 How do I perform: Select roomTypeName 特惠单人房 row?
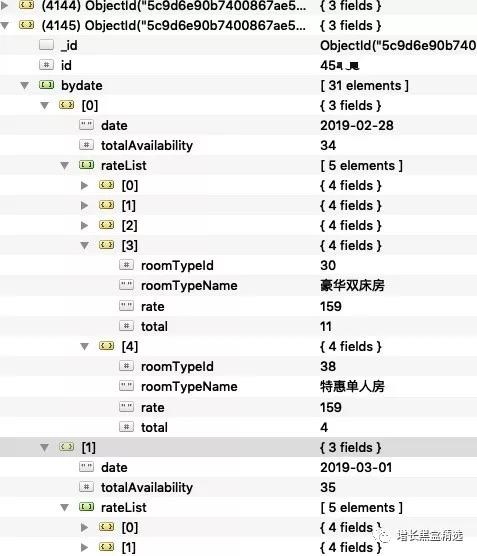pos(238,387)
